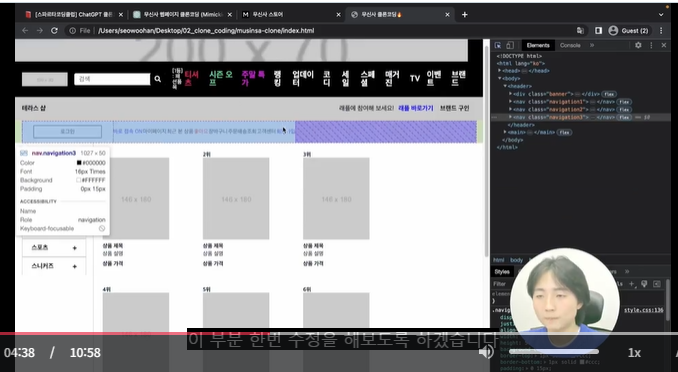Go forward with the browser forward arrow

40,31
